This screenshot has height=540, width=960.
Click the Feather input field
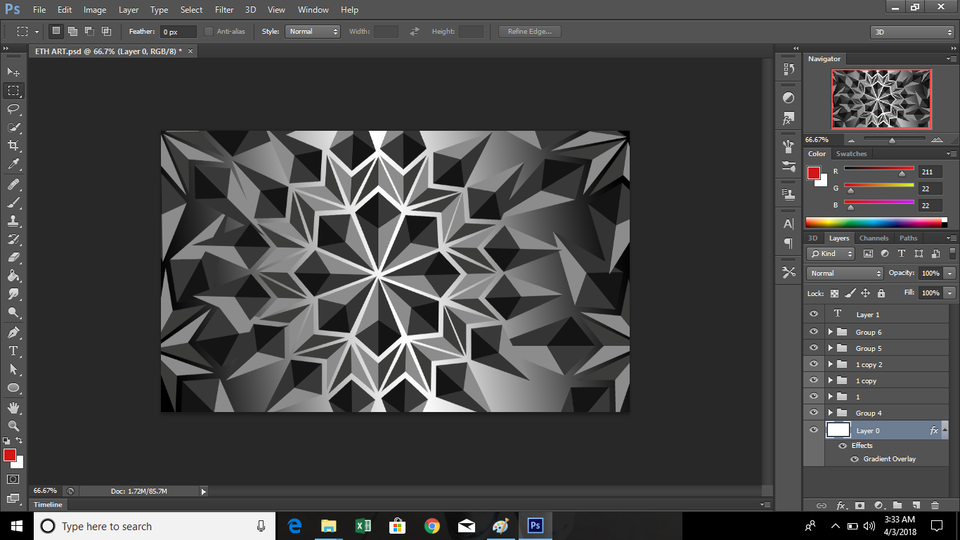click(x=178, y=32)
